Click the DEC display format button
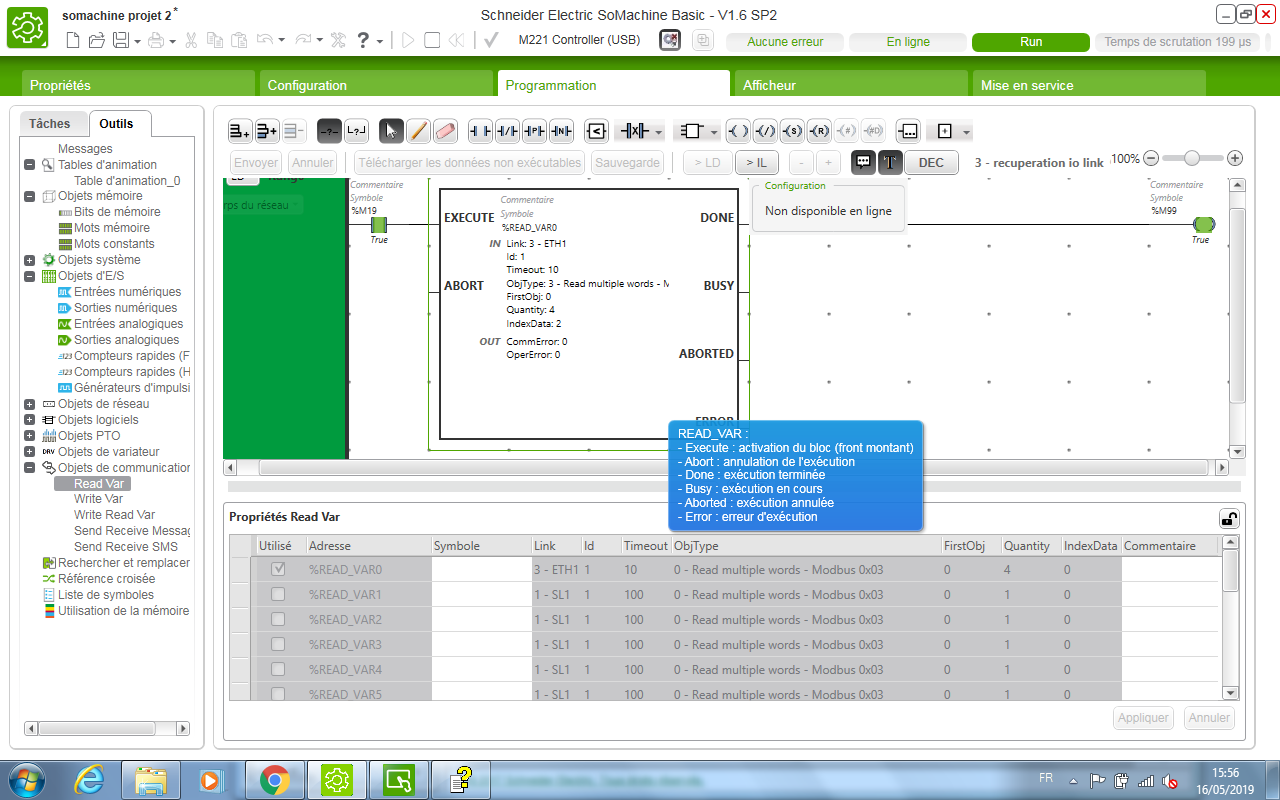 (931, 163)
